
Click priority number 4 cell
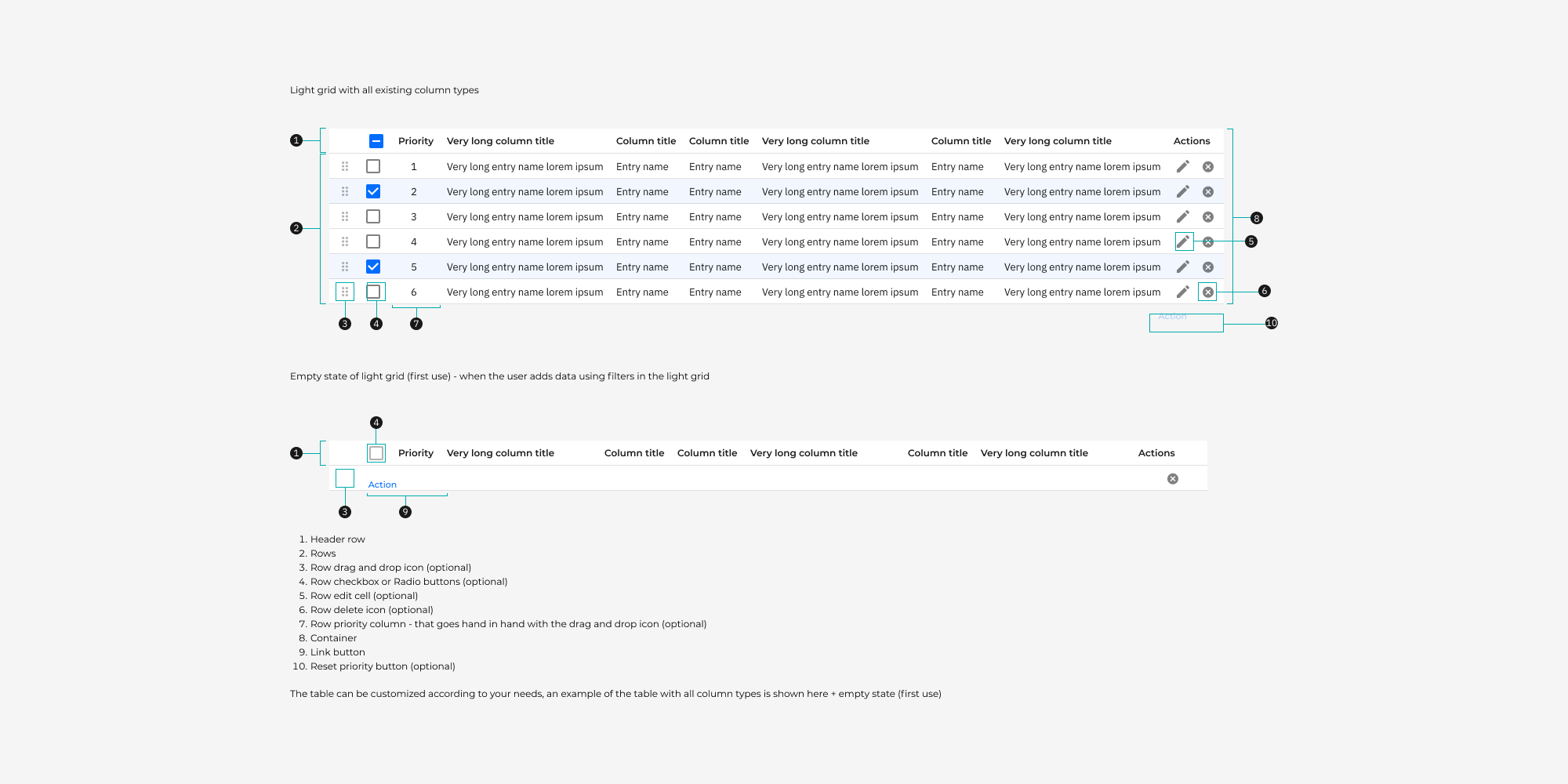(x=414, y=242)
